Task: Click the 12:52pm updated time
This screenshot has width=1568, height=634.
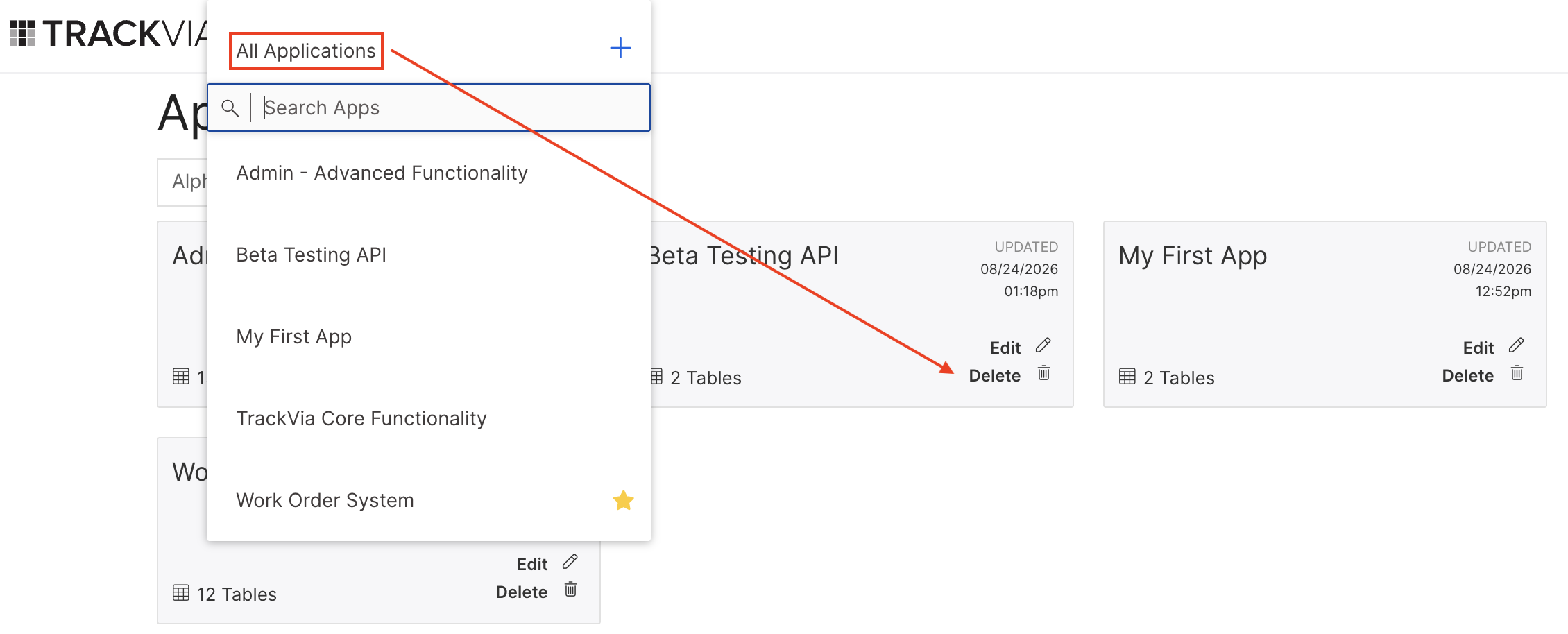Action: (x=1503, y=291)
